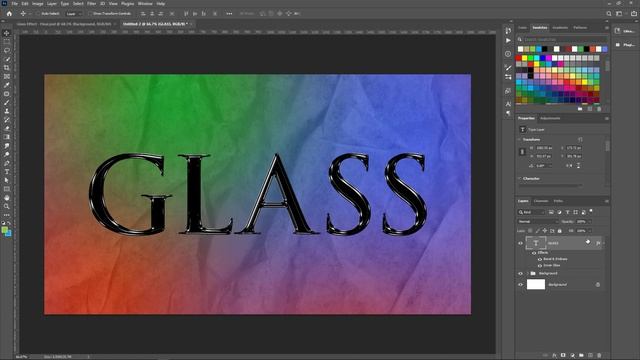Select the Zoom tool
The width and height of the screenshot is (640, 360).
7,207
